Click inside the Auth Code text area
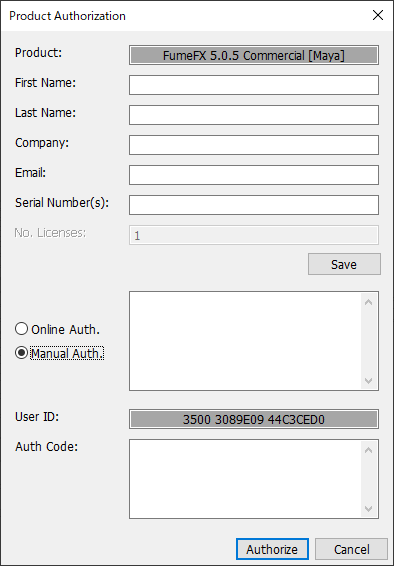Screen dimensions: 394x566 pos(245,479)
